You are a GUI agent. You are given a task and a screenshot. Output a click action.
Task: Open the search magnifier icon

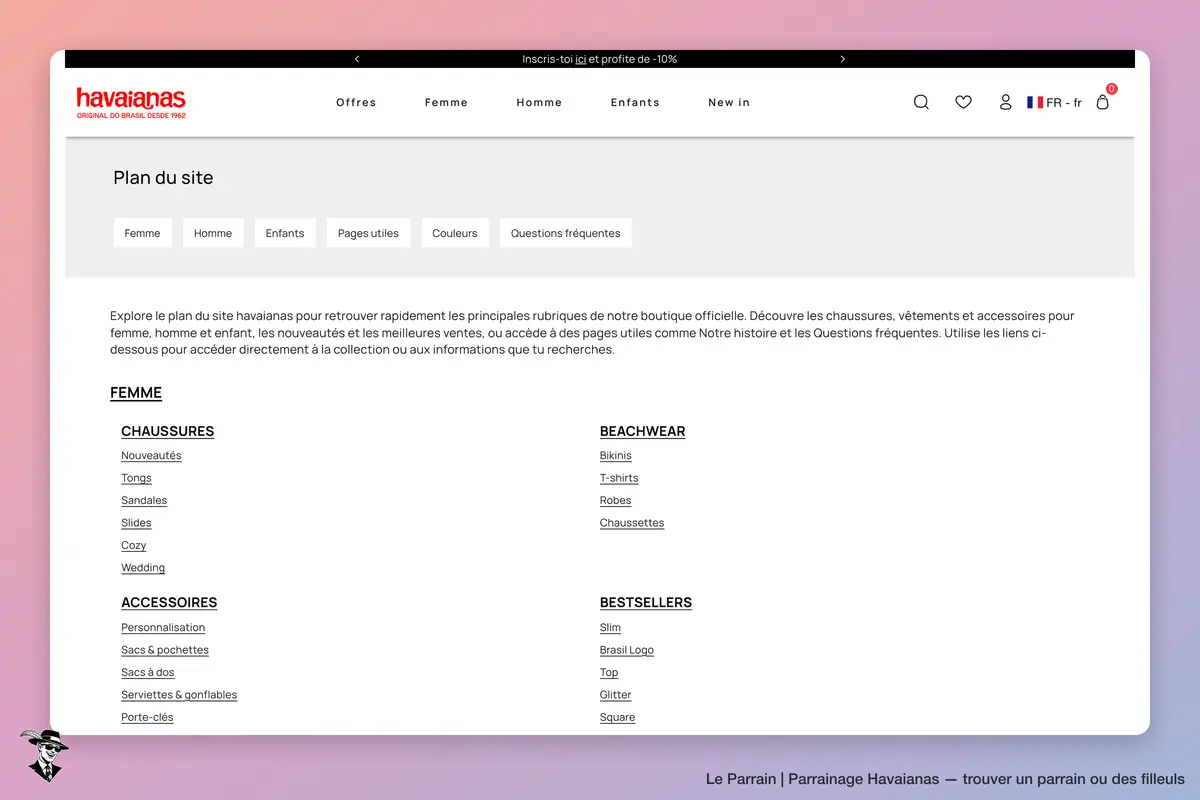(921, 102)
